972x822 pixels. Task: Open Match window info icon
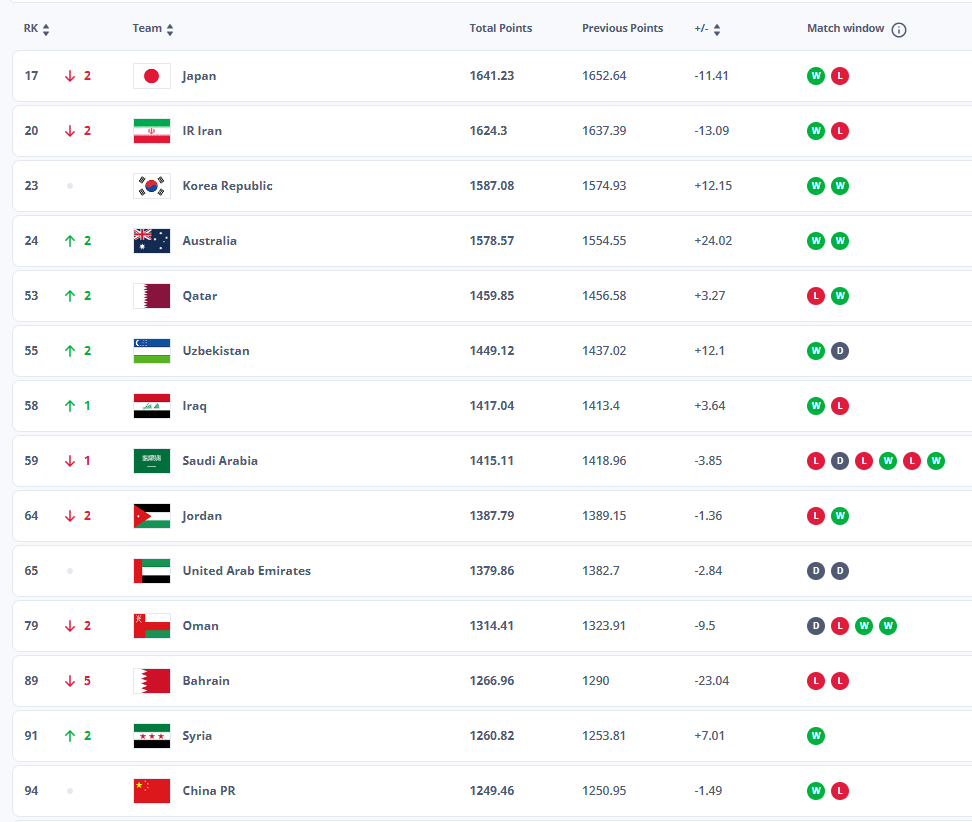click(x=898, y=30)
